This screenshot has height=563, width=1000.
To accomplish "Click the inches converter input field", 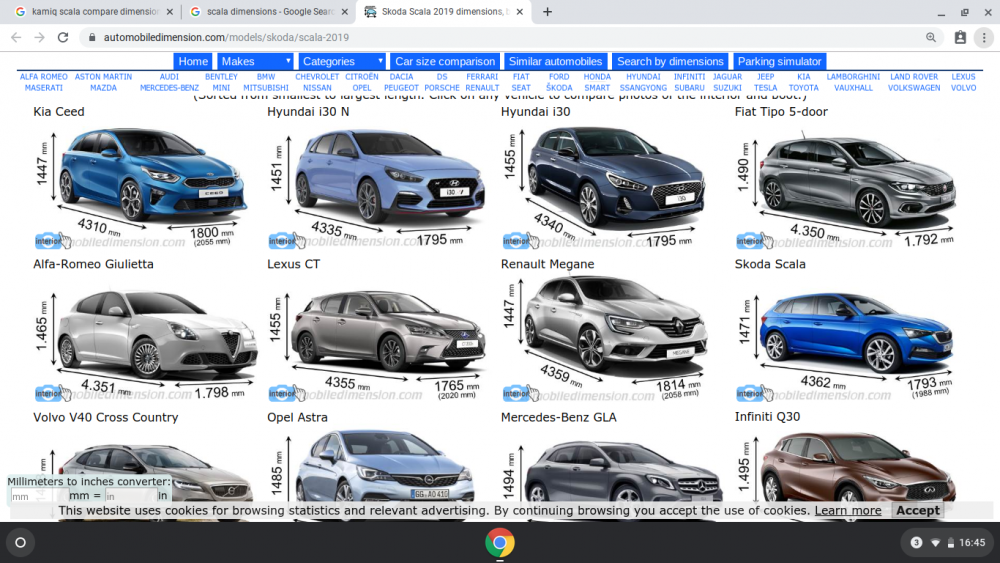I will click(130, 495).
